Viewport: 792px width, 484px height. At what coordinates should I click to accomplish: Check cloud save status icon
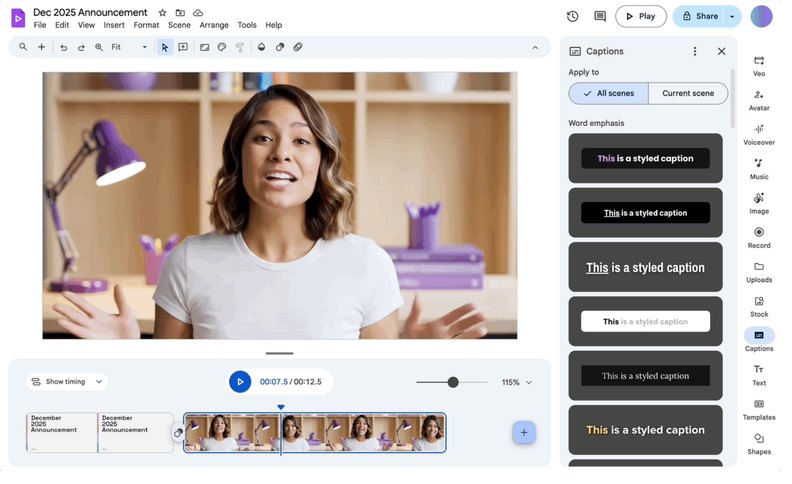click(198, 13)
